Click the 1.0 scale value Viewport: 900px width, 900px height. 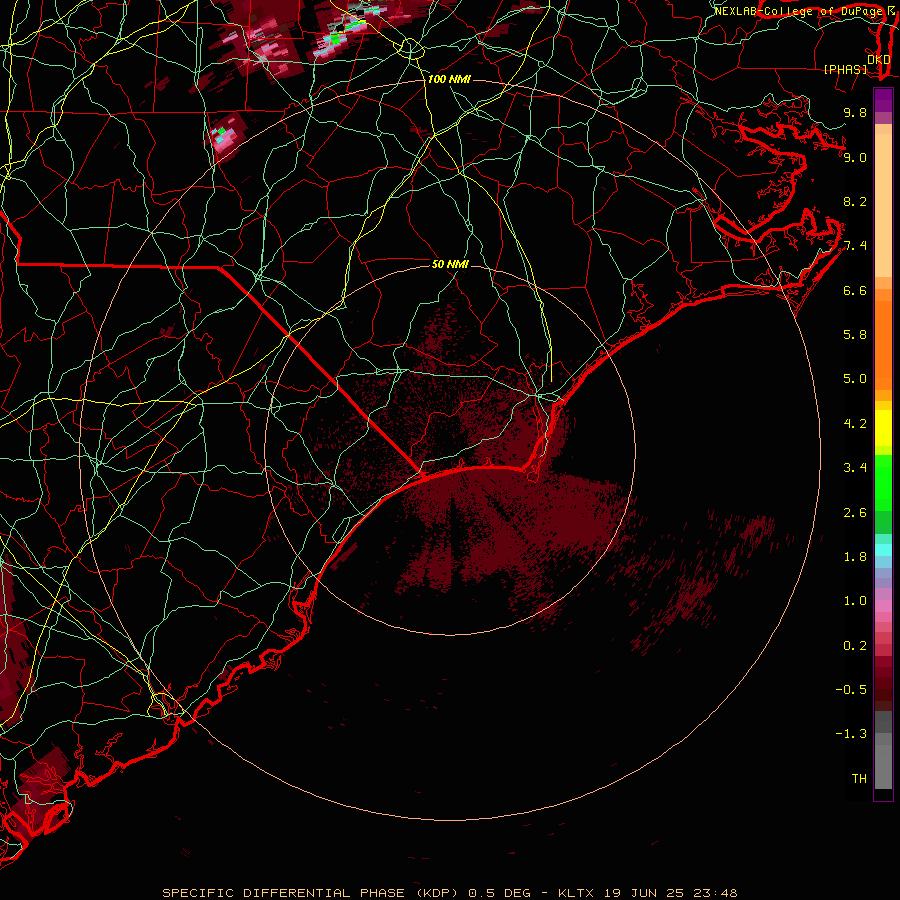[x=855, y=601]
